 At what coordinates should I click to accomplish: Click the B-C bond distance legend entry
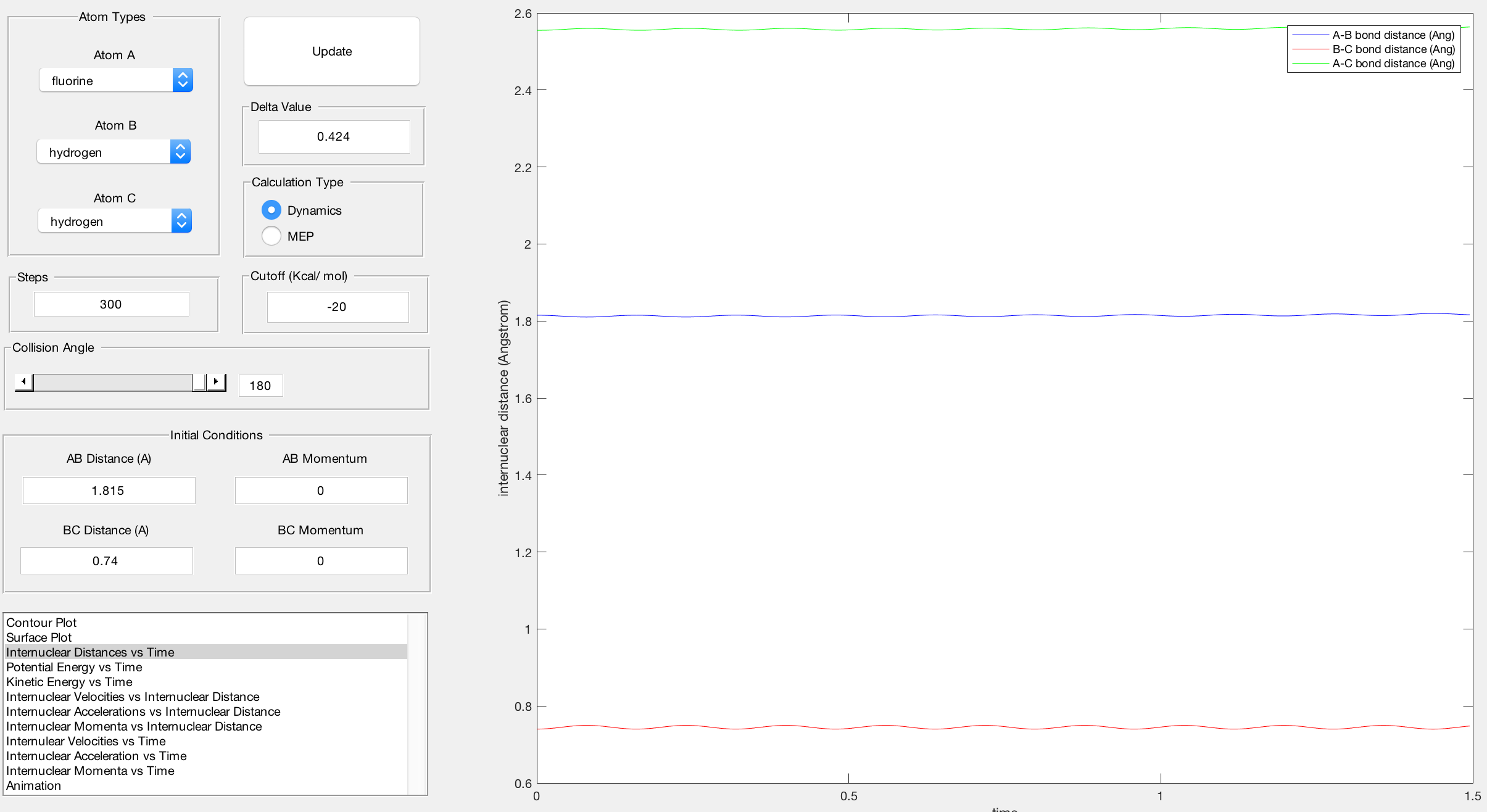click(x=1373, y=49)
